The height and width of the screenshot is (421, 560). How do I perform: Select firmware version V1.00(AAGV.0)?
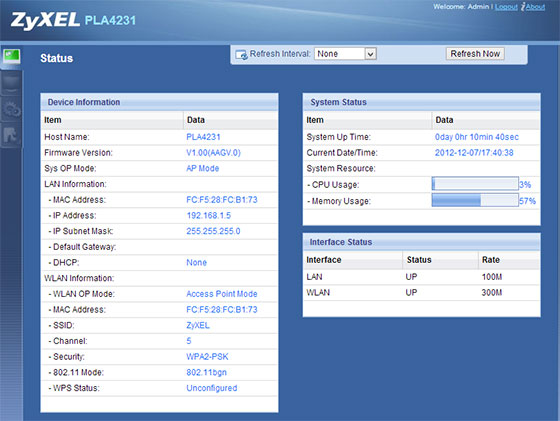tap(213, 152)
